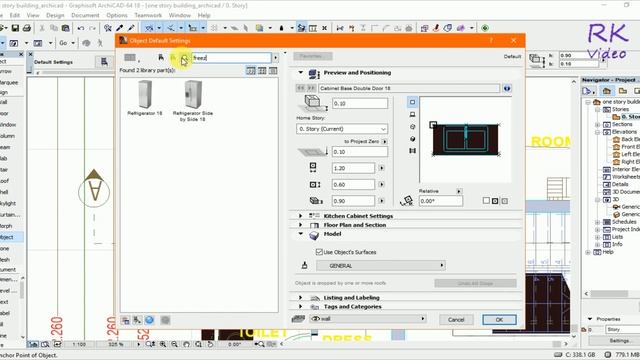Click the Favorites button in the dialog
This screenshot has height=360, width=640.
click(x=313, y=56)
